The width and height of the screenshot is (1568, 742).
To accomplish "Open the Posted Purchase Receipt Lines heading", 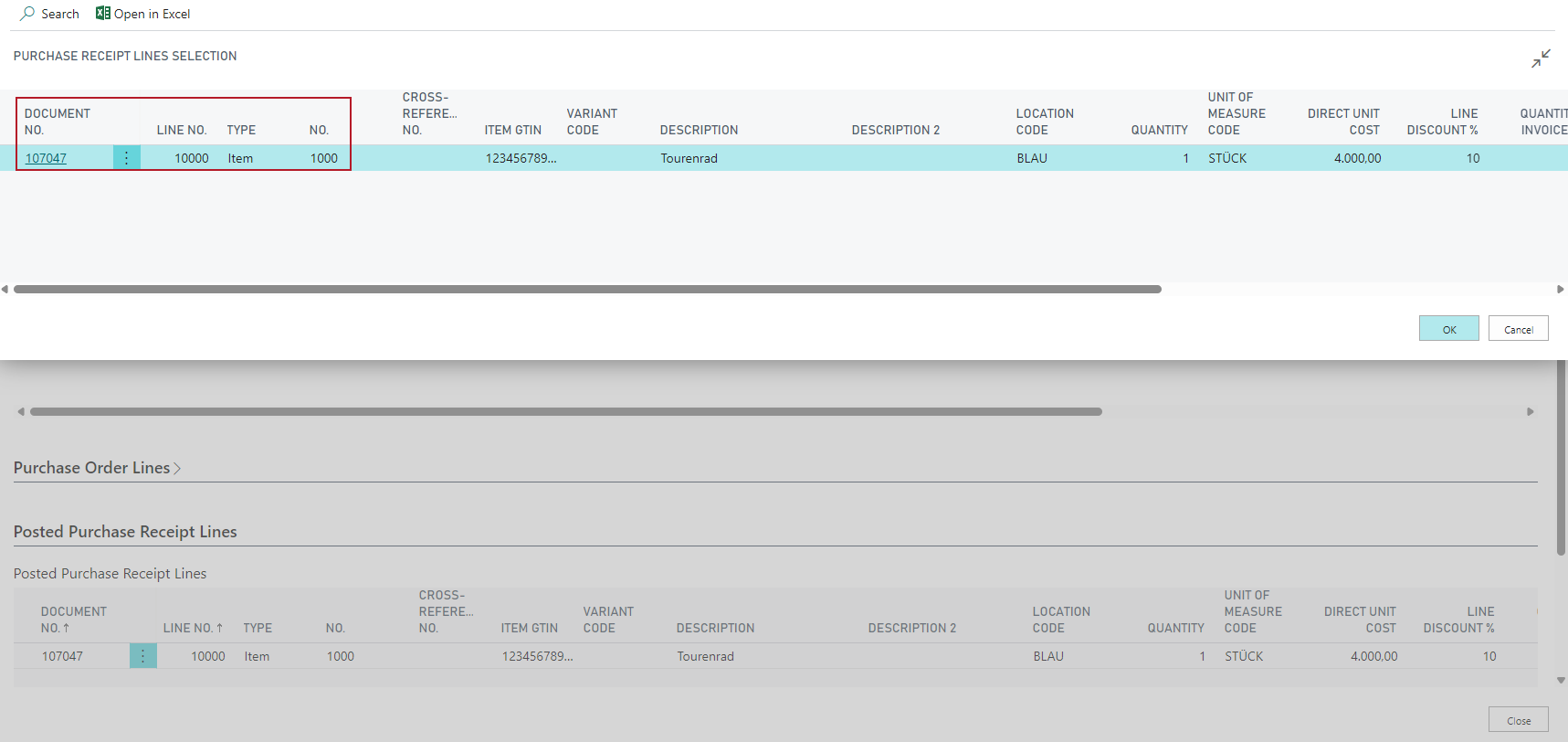I will click(x=125, y=532).
